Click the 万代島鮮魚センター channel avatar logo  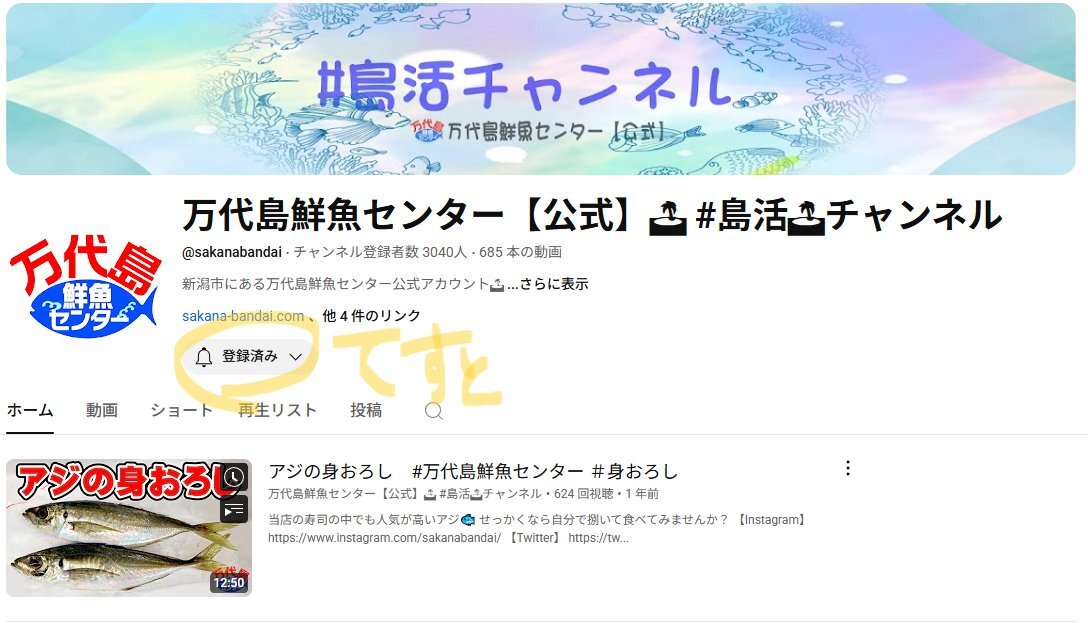(86, 286)
